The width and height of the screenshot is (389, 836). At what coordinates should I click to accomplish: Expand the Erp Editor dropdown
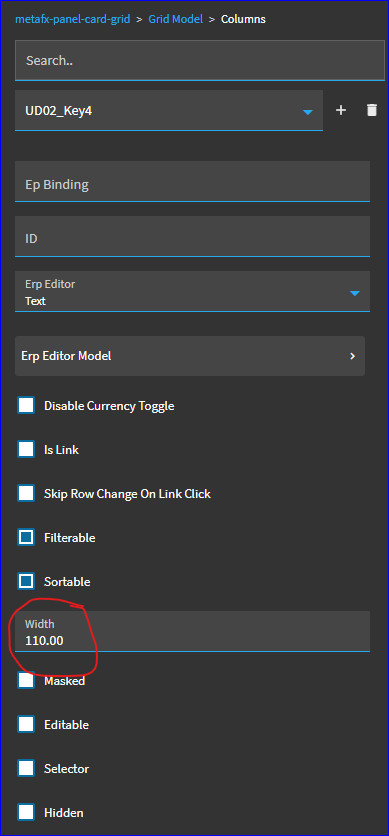(x=355, y=293)
